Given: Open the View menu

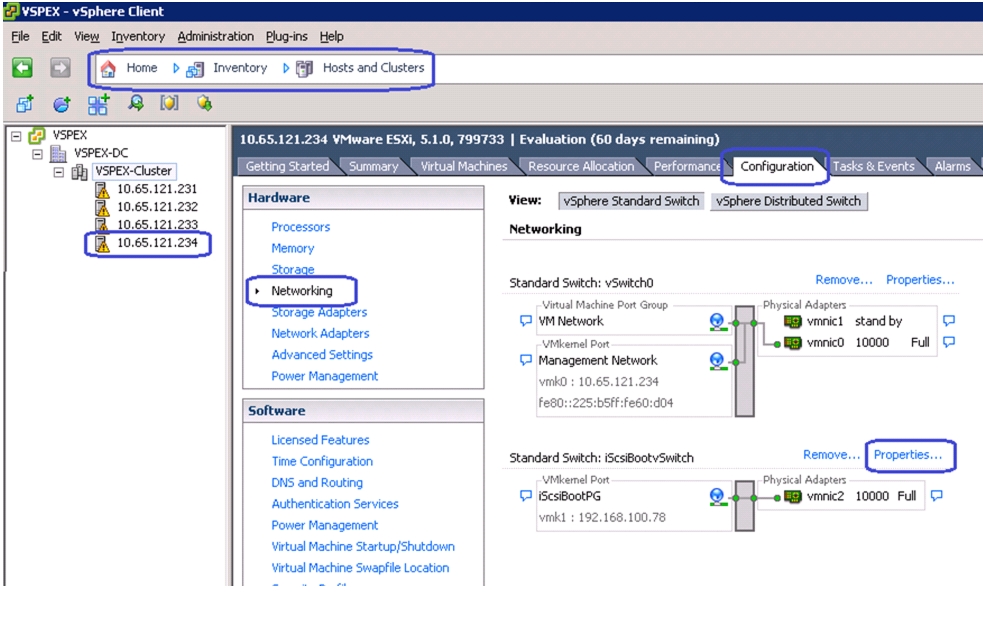Looking at the screenshot, I should click(87, 36).
